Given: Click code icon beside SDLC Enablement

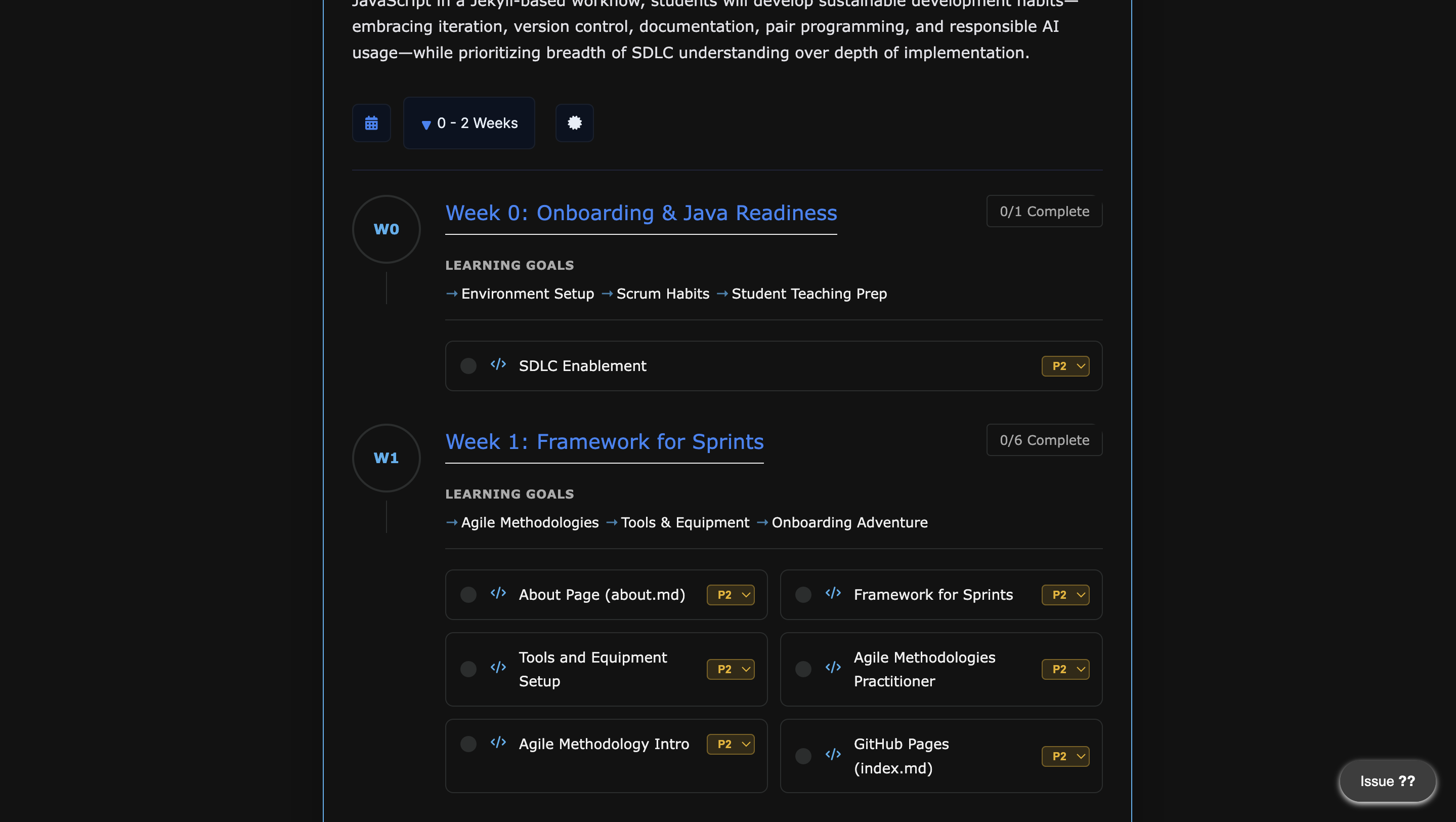Looking at the screenshot, I should 498,364.
